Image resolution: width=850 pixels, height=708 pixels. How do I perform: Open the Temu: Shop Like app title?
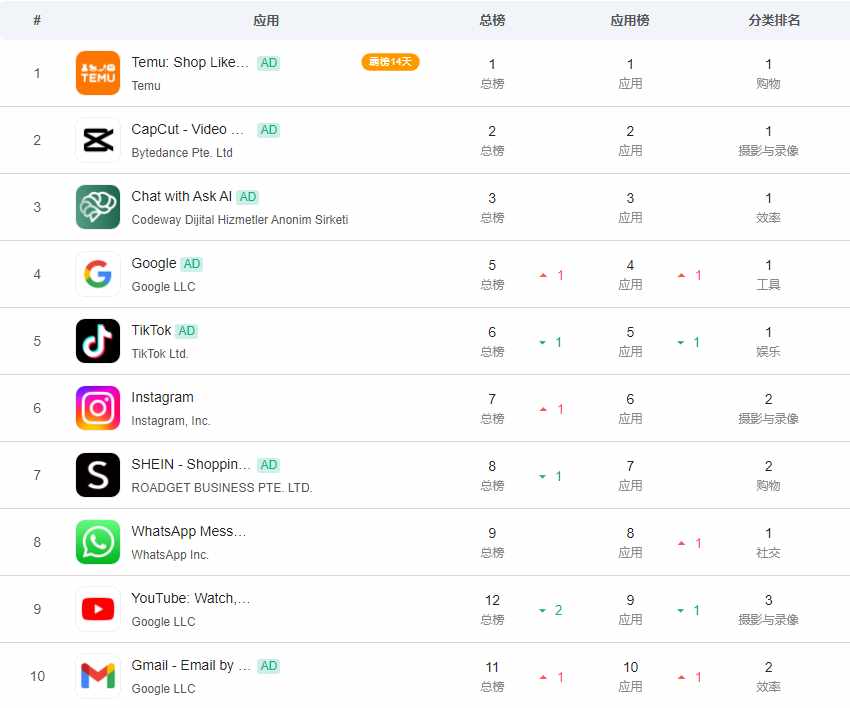(190, 62)
